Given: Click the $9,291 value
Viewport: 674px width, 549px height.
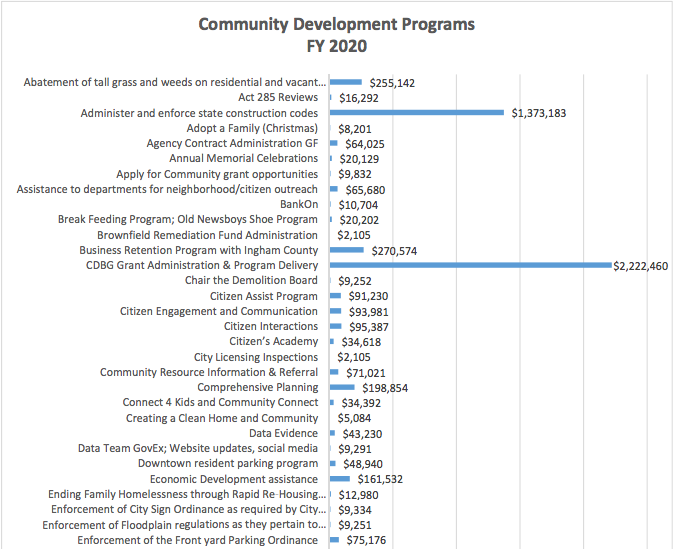Looking at the screenshot, I should [355, 449].
